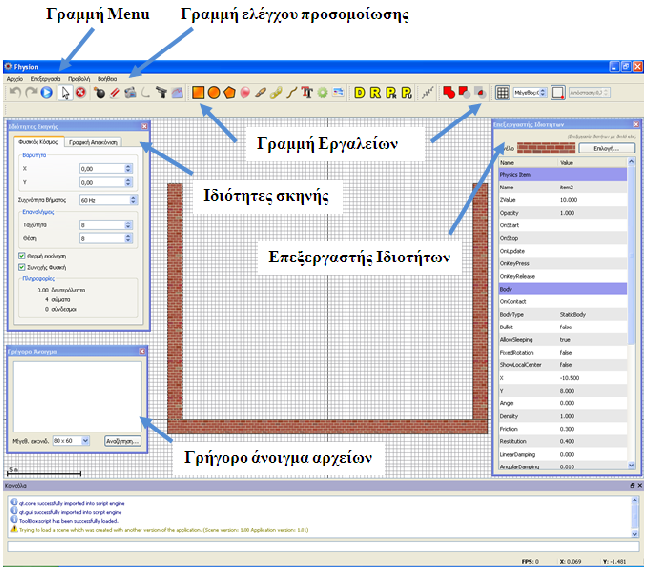
Task: Select the rope curve tool
Action: click(x=291, y=92)
